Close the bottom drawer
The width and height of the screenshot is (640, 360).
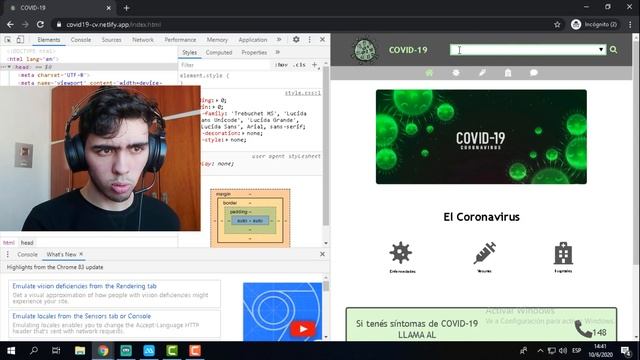click(322, 254)
